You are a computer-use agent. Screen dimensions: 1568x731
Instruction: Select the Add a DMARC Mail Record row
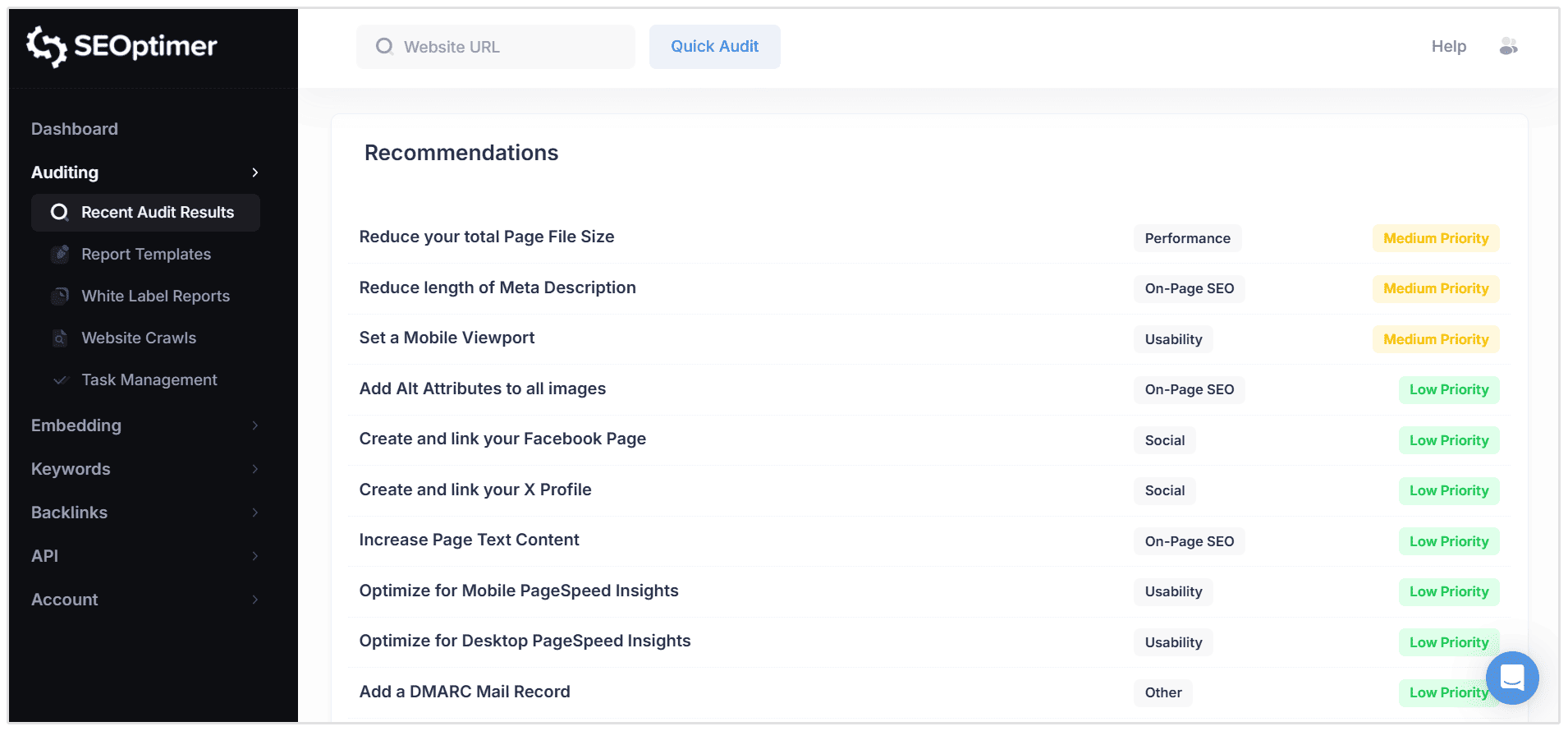pyautogui.click(x=465, y=692)
